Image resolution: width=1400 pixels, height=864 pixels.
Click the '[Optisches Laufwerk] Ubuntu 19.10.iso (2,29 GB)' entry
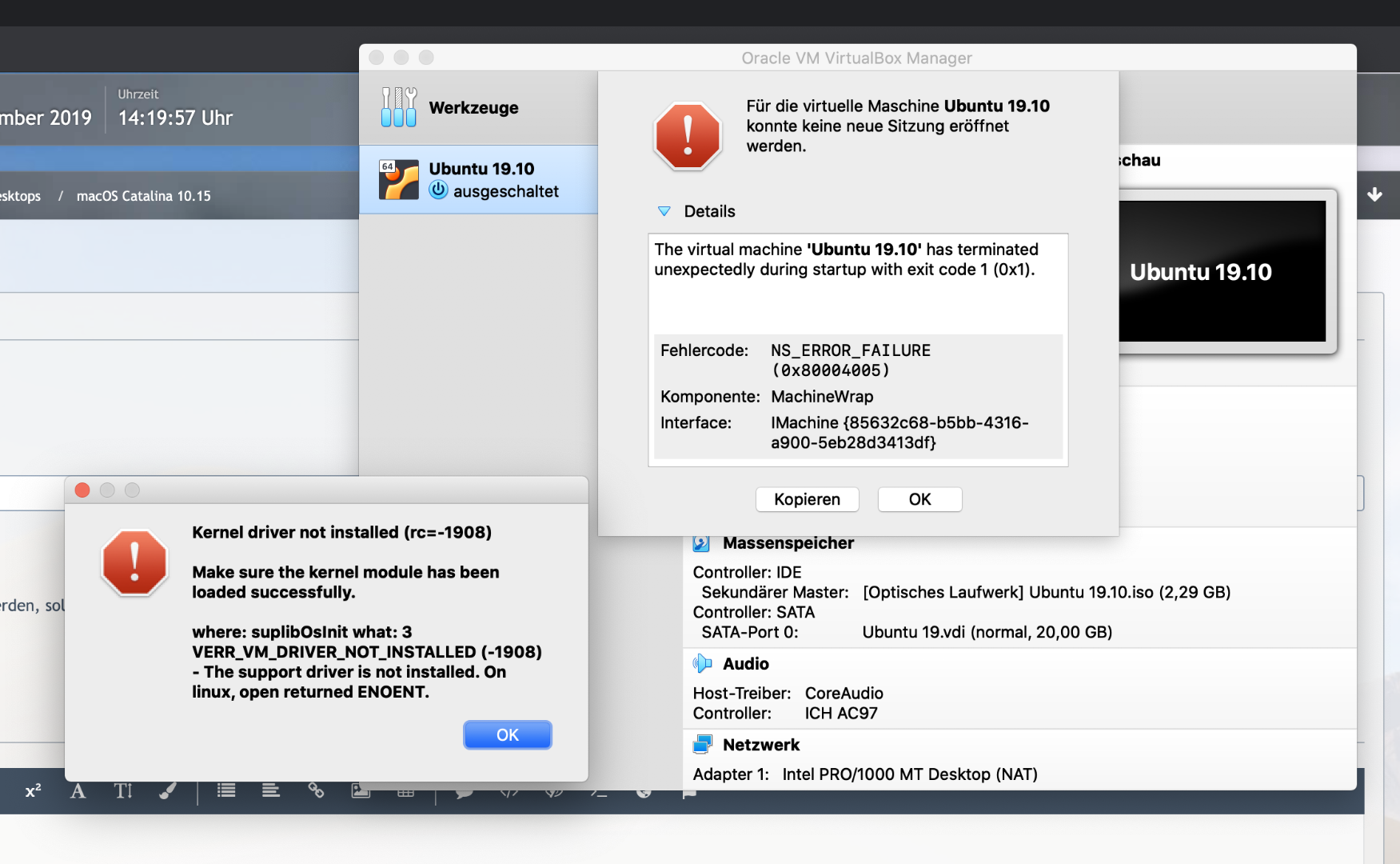click(x=1047, y=593)
